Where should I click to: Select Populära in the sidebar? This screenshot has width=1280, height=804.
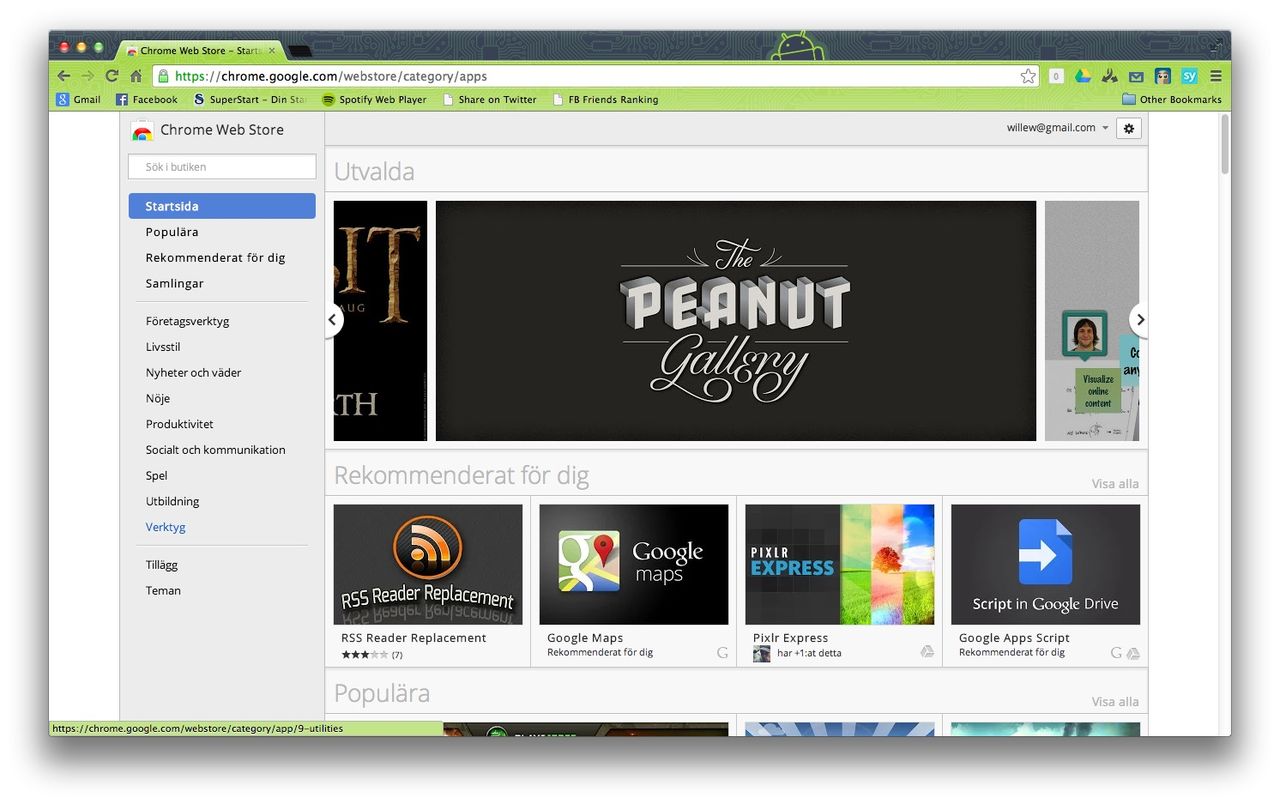[x=172, y=232]
